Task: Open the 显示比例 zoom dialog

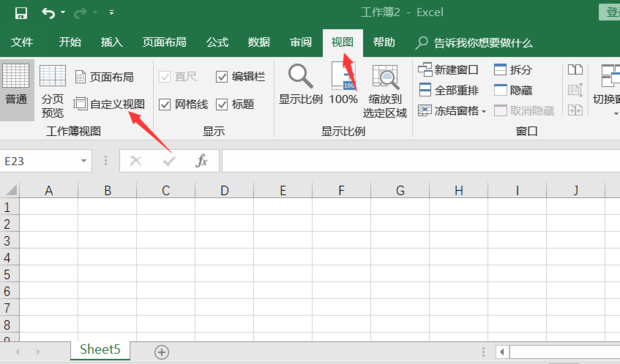Action: point(301,85)
